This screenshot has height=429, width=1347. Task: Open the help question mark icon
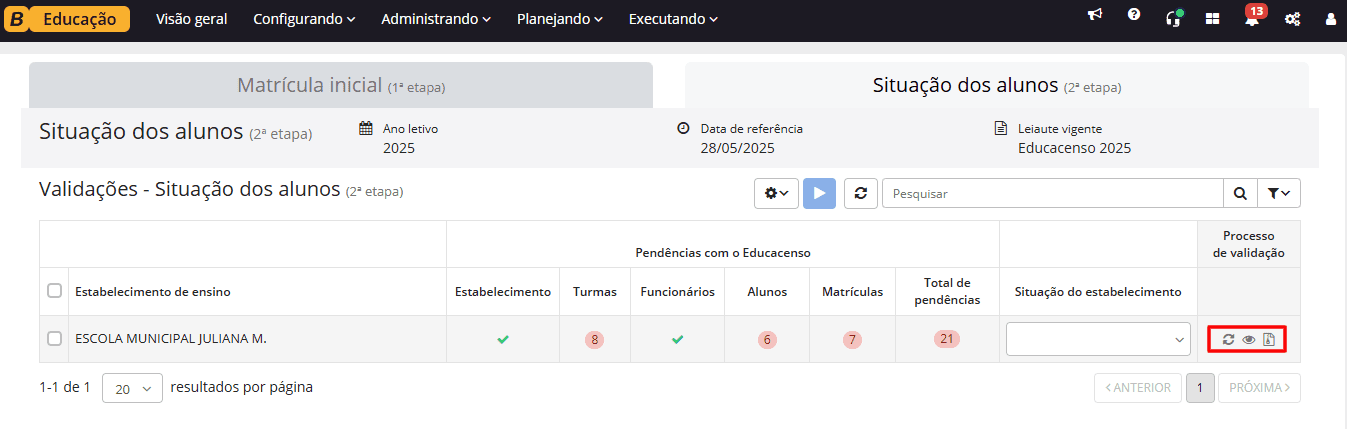[x=1134, y=16]
